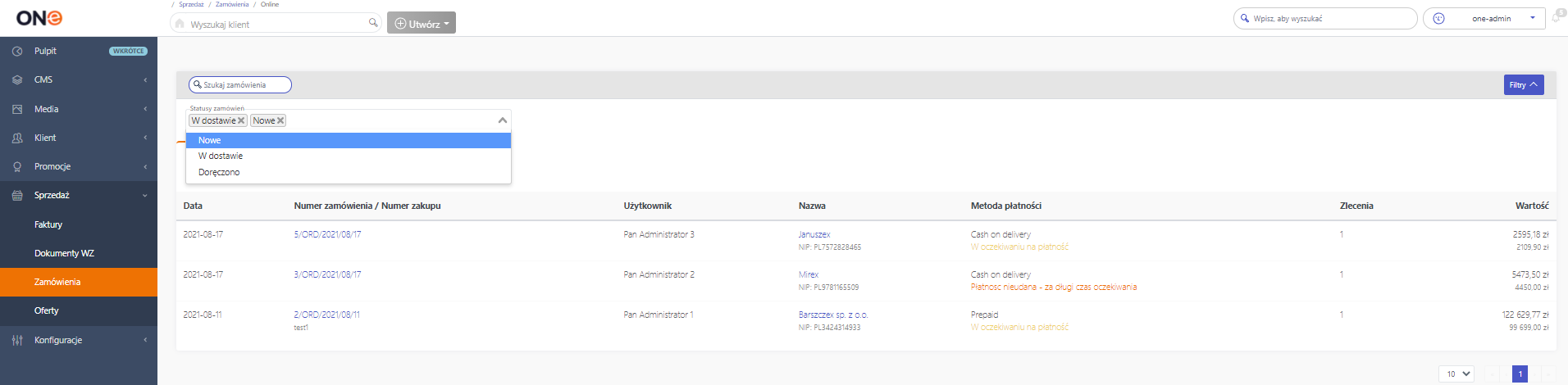
Task: Open the Januszex company link
Action: [x=814, y=234]
